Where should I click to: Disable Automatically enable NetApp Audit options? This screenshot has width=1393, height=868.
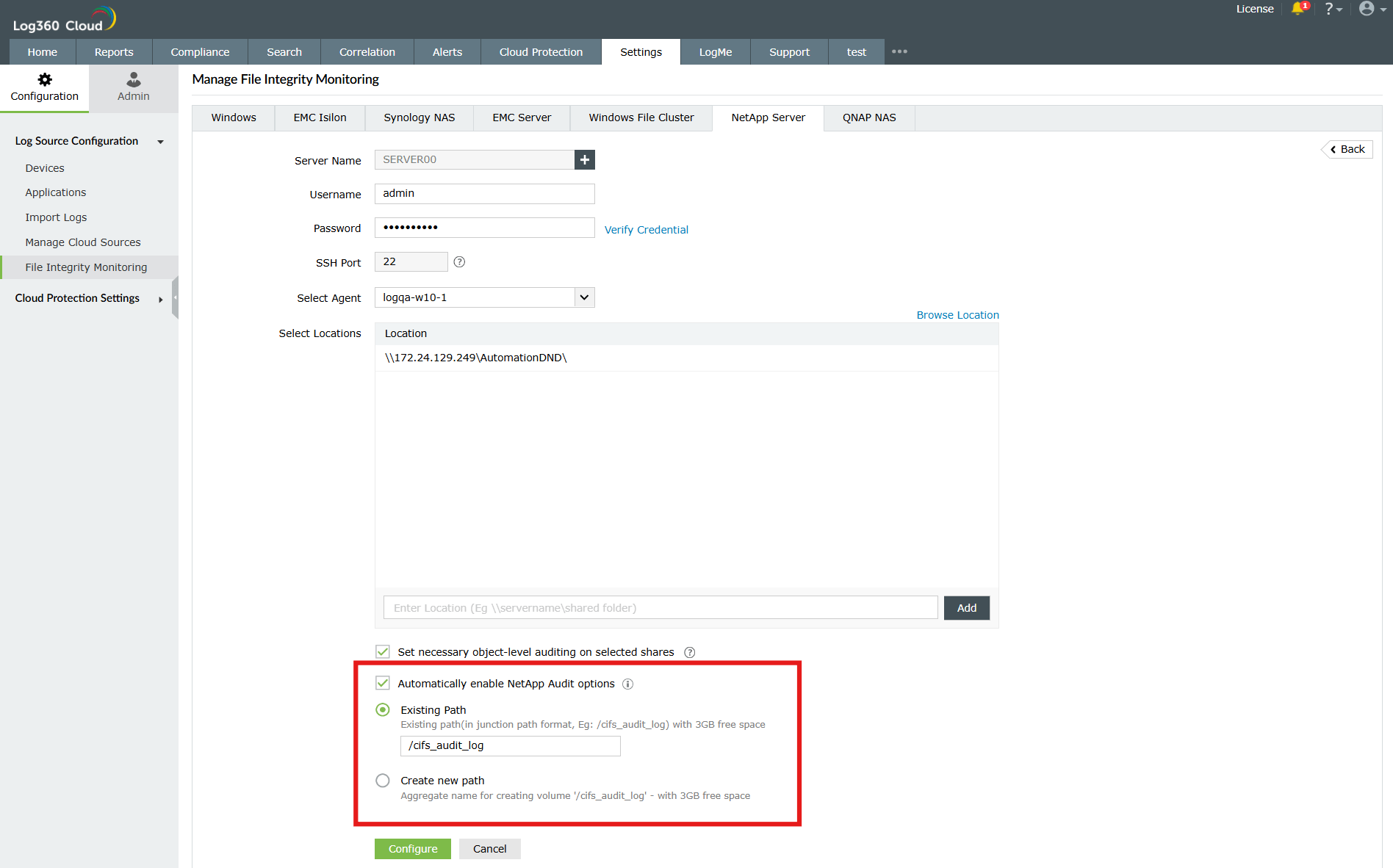click(x=383, y=683)
